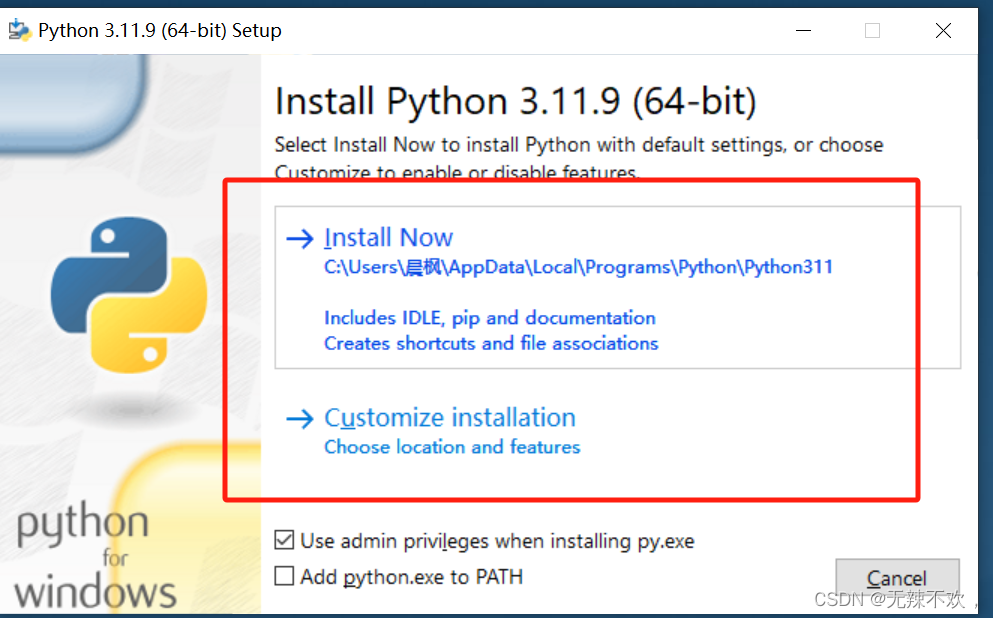
Task: Minimize the Python Setup window
Action: click(804, 30)
